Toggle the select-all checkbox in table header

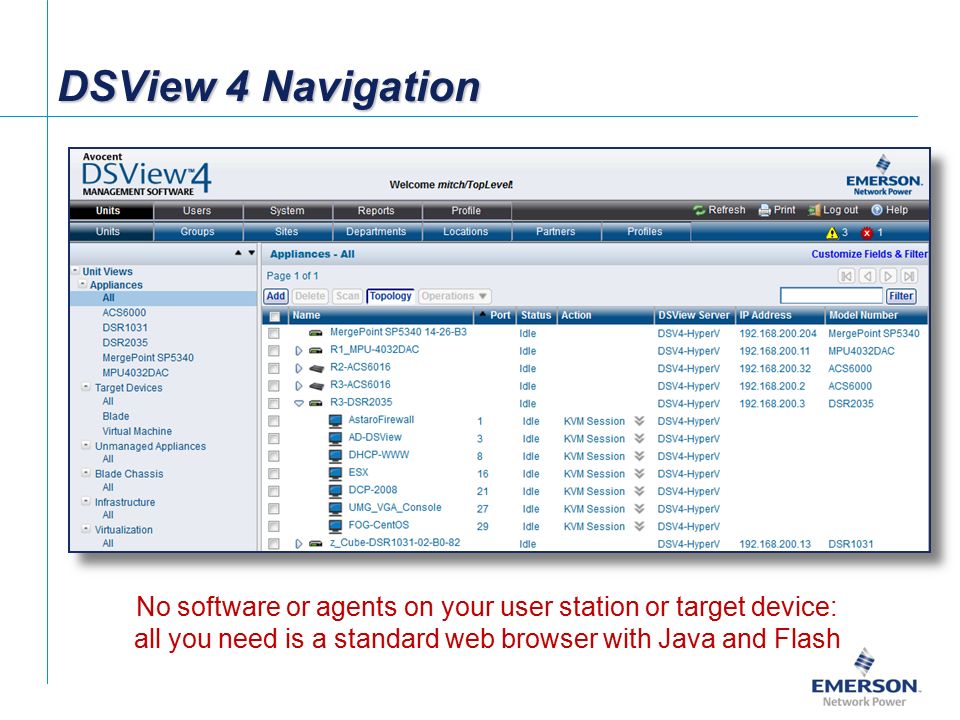pos(274,316)
